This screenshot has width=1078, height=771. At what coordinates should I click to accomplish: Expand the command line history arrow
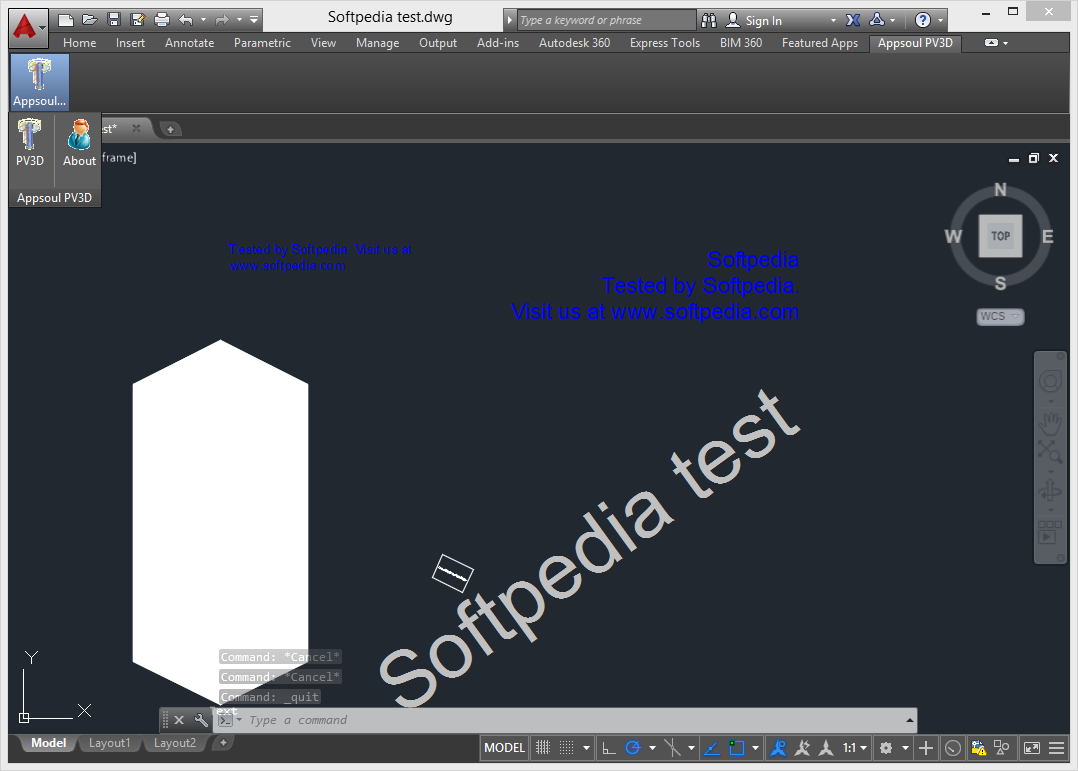pyautogui.click(x=910, y=720)
